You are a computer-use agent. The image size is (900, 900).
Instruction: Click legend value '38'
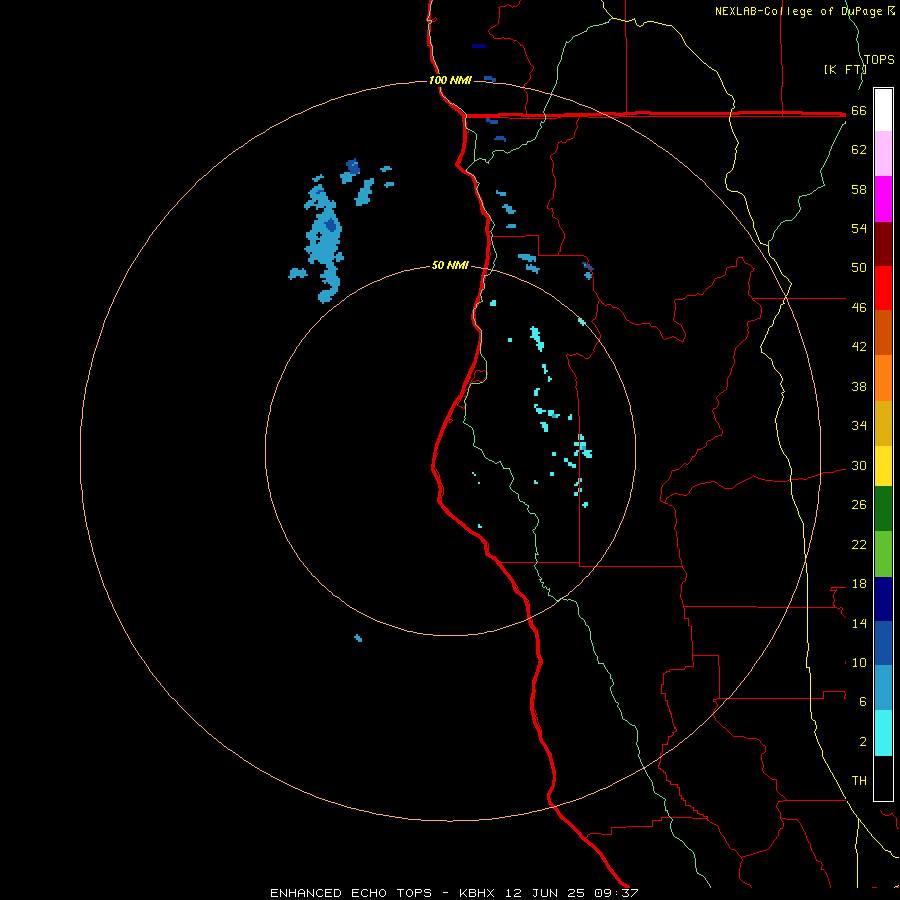[859, 386]
